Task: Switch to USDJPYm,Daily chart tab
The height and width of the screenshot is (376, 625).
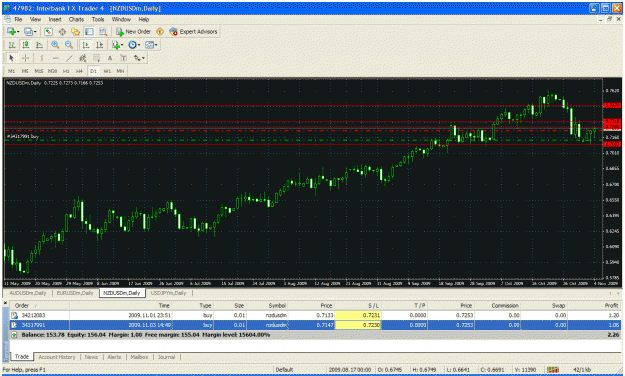Action: point(169,293)
